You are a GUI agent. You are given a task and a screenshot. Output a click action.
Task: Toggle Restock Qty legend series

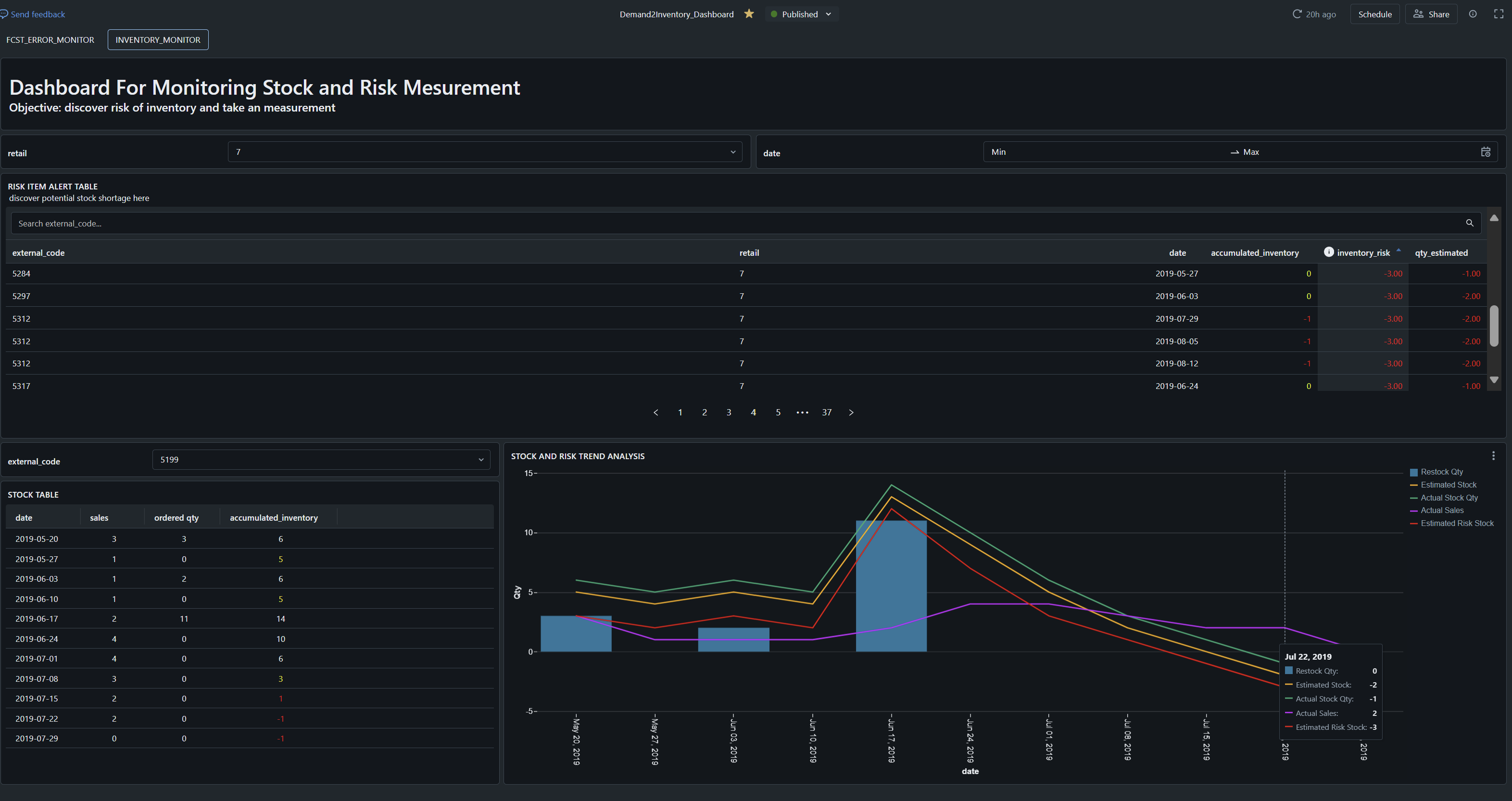(x=1441, y=472)
